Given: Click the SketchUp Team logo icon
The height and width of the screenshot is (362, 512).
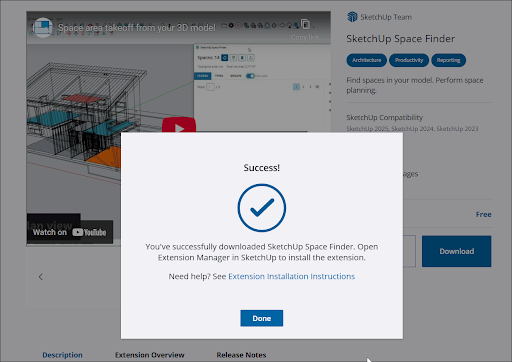Looking at the screenshot, I should pyautogui.click(x=352, y=17).
